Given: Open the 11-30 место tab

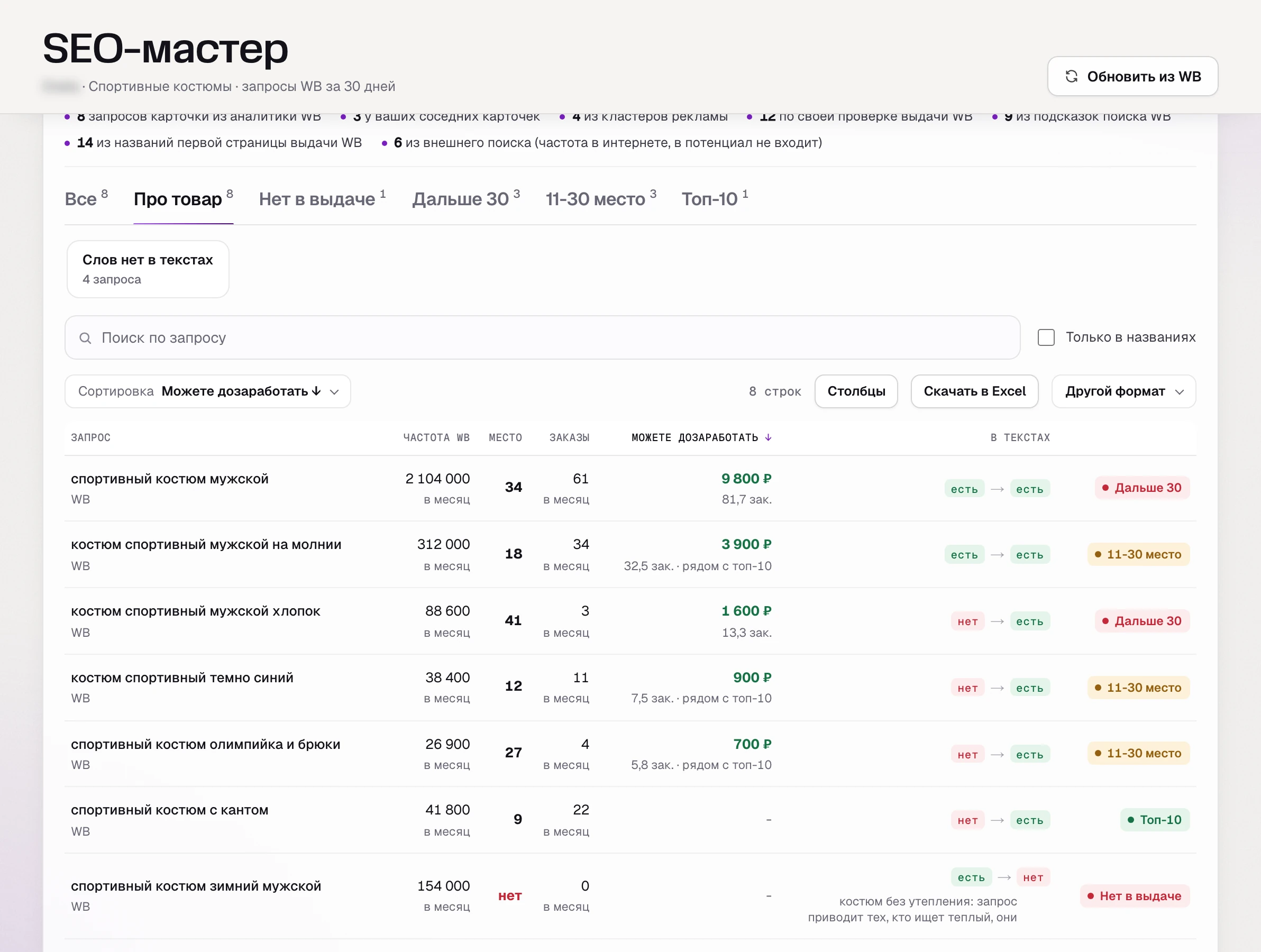Looking at the screenshot, I should pos(601,199).
